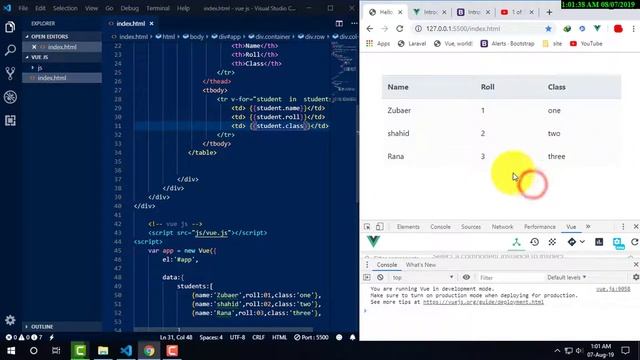
Task: Click the Chrome address bar URL
Action: pyautogui.click(x=463, y=29)
